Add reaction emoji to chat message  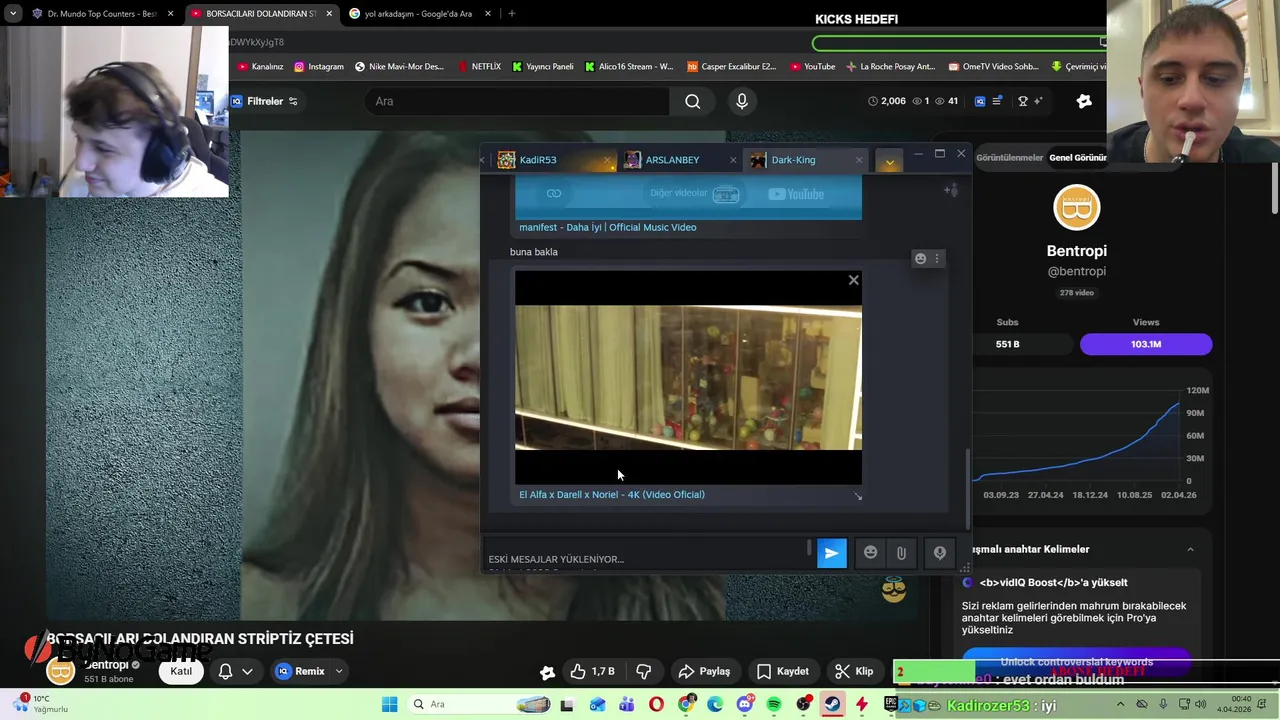(x=920, y=259)
